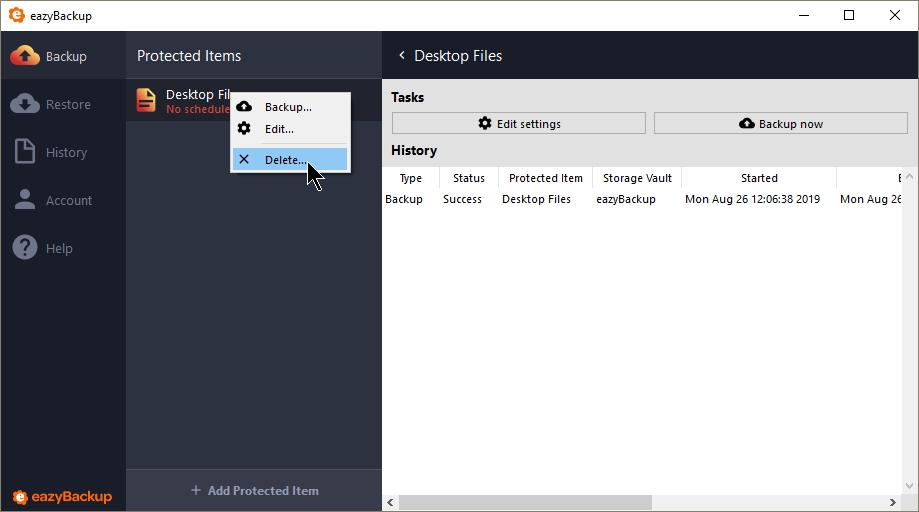Click the horizontal scrollbar right arrow
The height and width of the screenshot is (512, 919).
[893, 502]
